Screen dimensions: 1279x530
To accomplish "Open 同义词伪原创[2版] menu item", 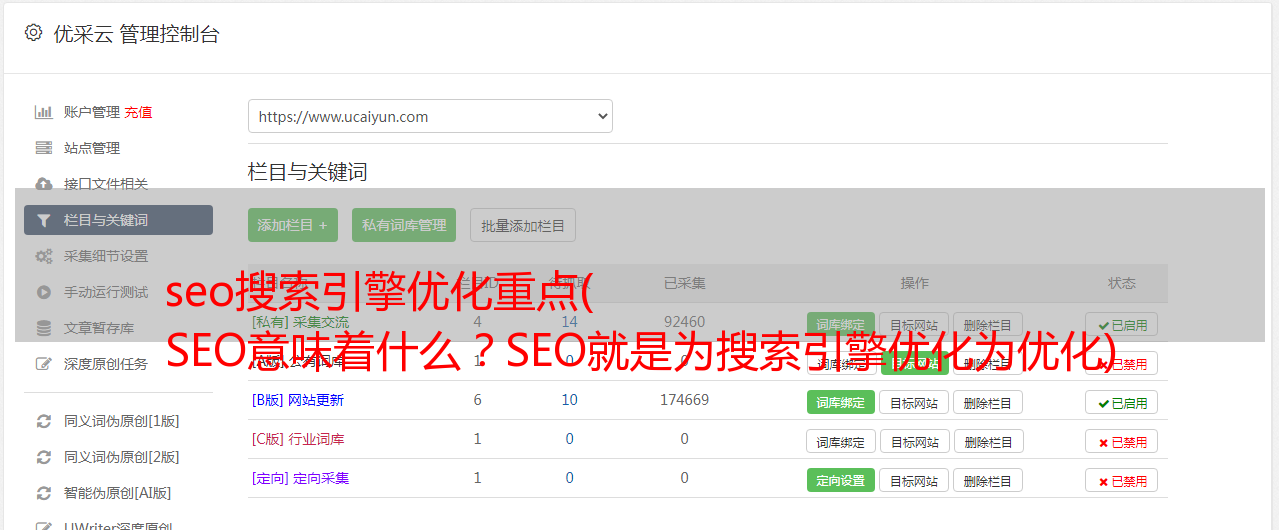I will (x=122, y=457).
